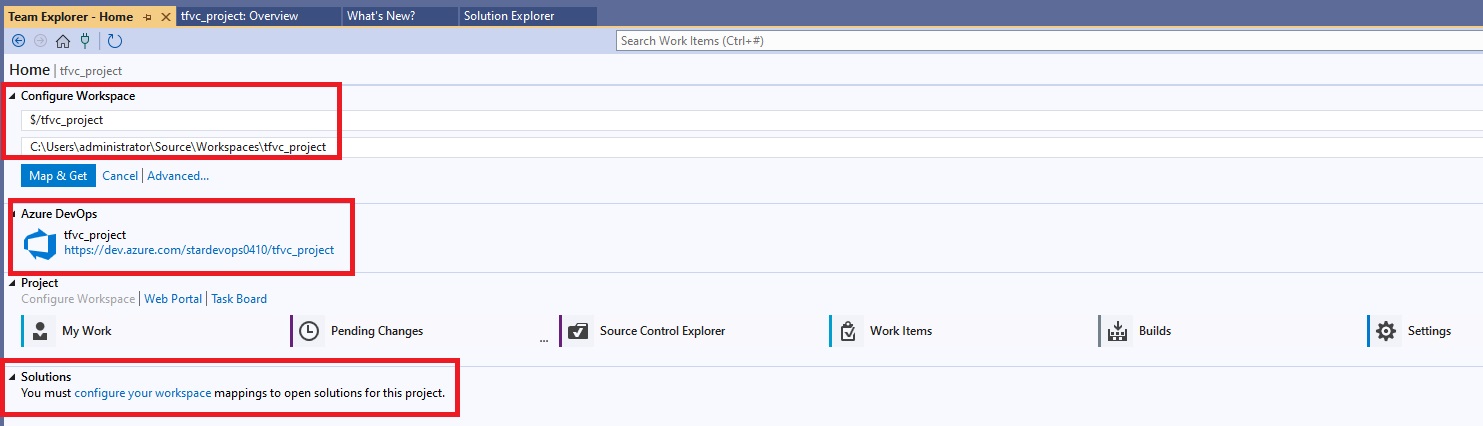Click the Home page title

tap(29, 70)
